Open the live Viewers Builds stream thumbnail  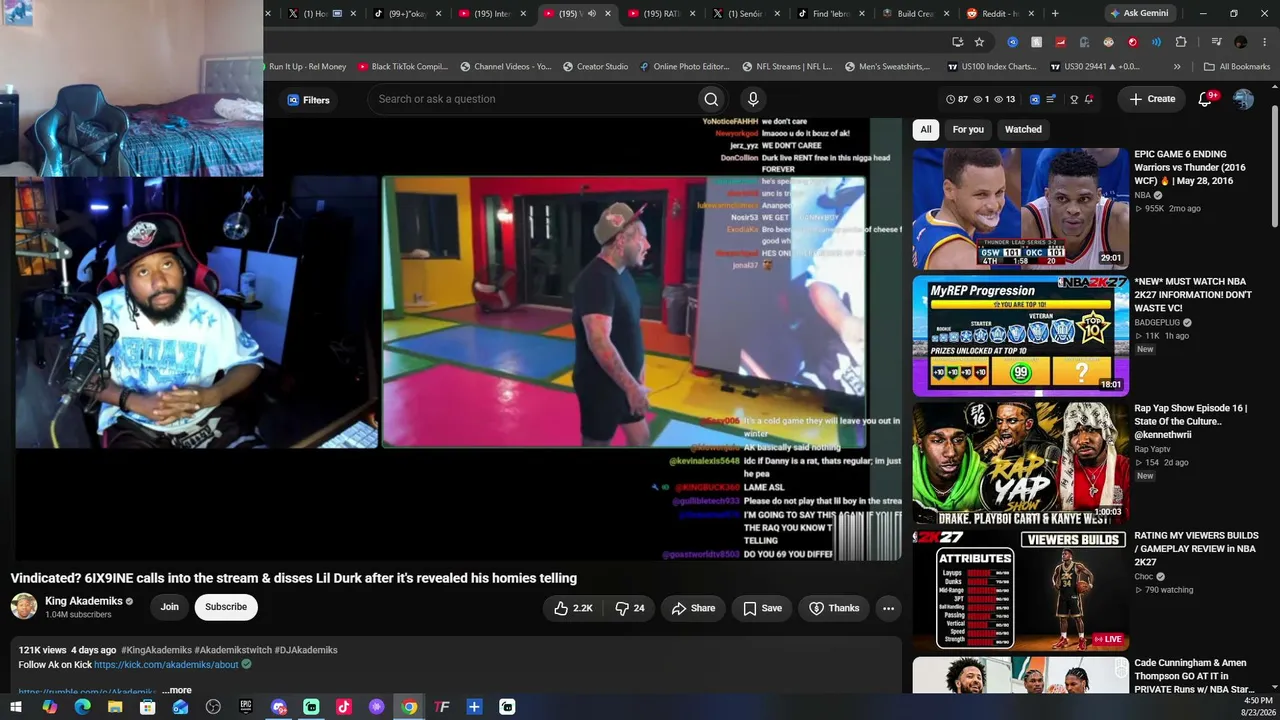click(1020, 590)
